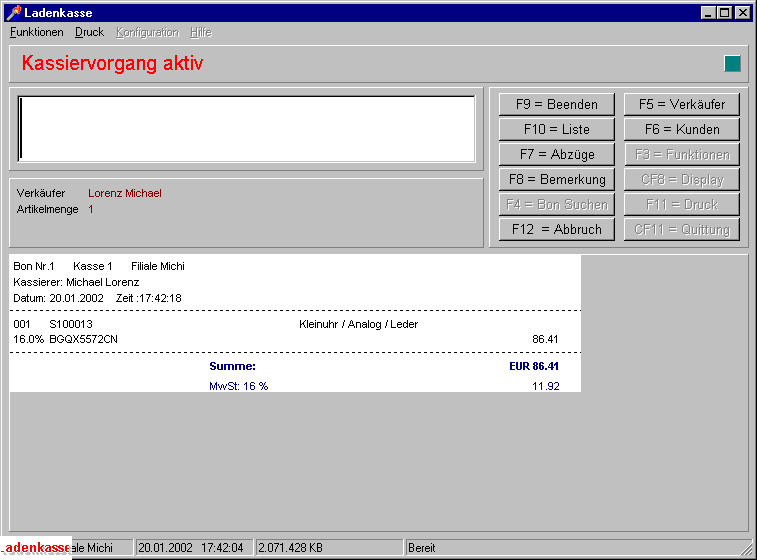Click the F8 = Bemerkung button
The width and height of the screenshot is (757, 560).
point(557,179)
